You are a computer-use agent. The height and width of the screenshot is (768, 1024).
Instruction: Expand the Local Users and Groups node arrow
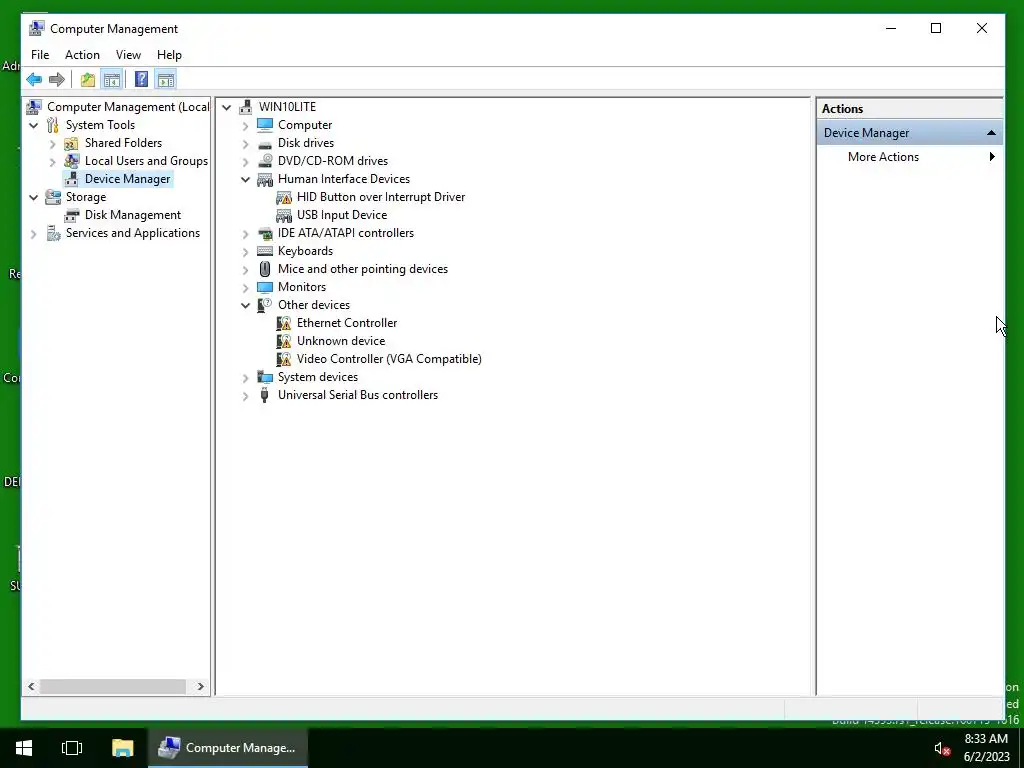point(53,161)
